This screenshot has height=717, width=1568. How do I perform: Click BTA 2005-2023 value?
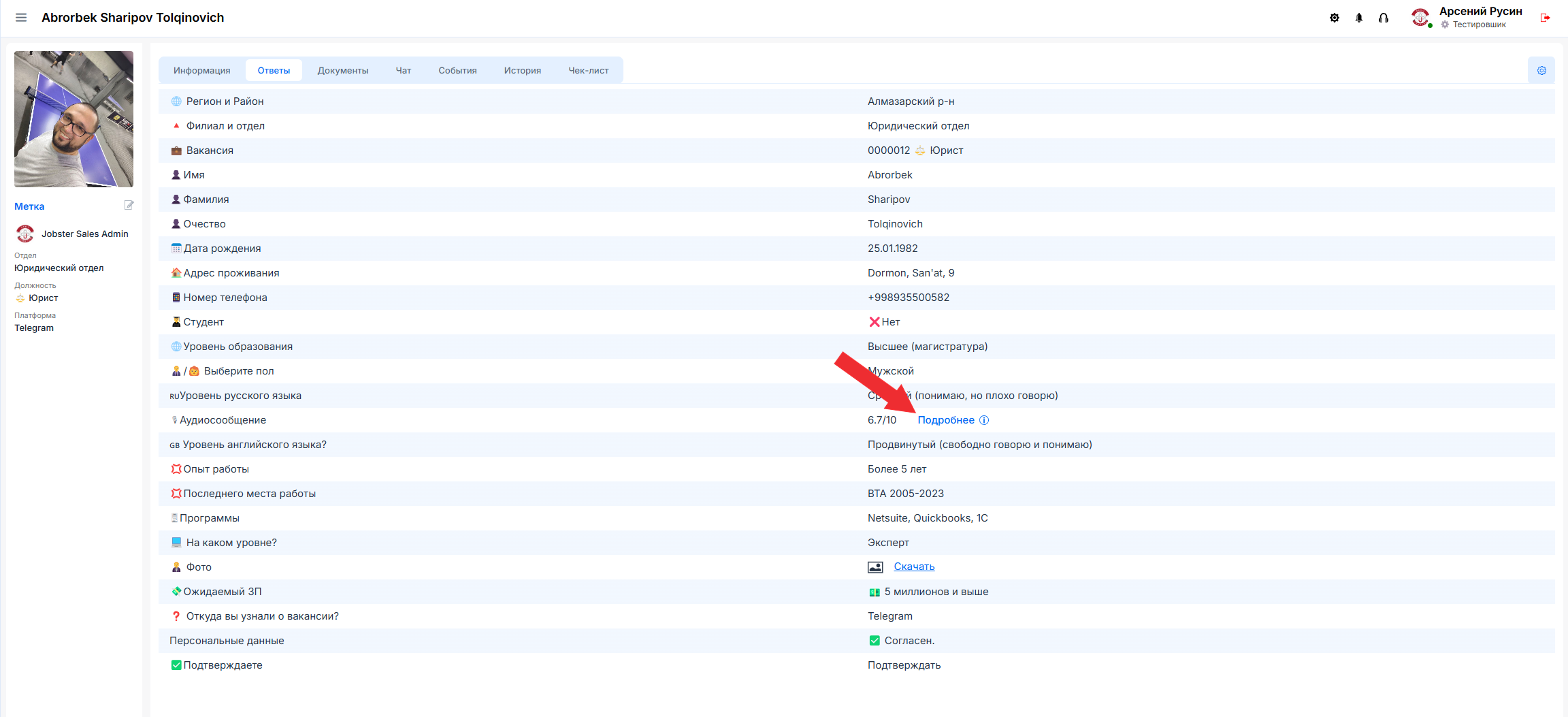point(906,494)
